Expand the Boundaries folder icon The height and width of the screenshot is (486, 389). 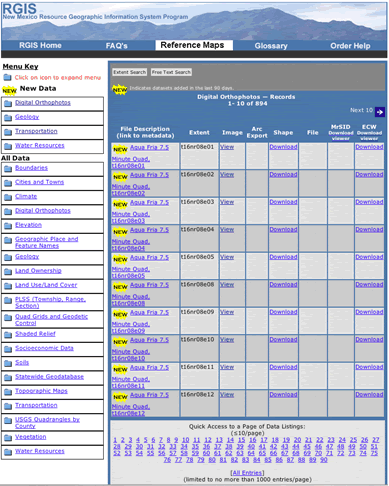point(8,168)
